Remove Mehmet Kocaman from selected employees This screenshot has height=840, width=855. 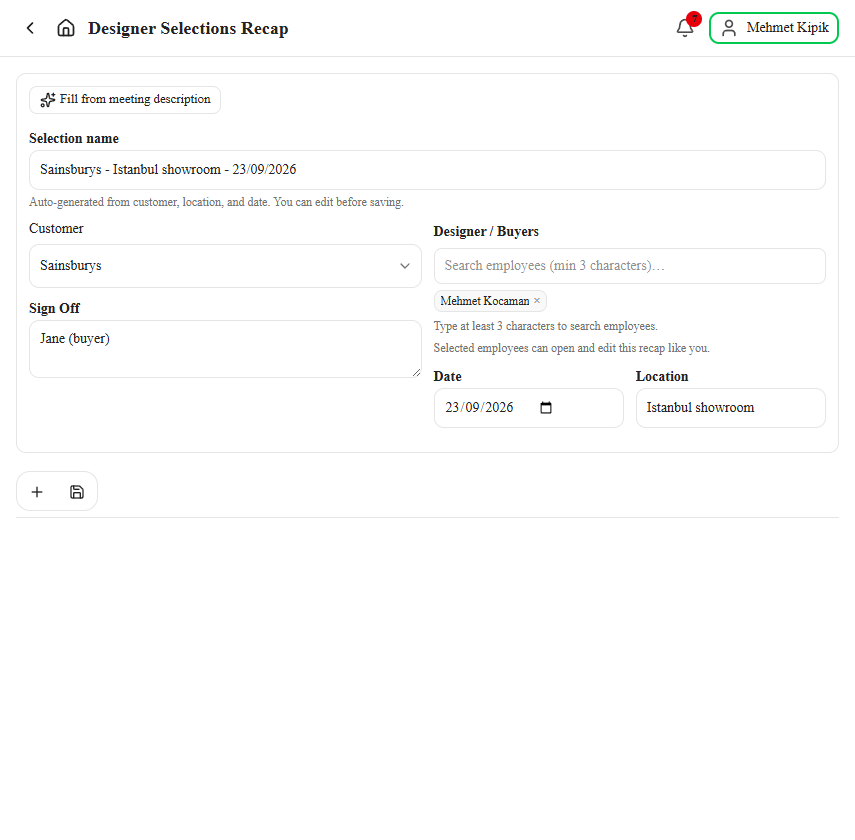pyautogui.click(x=537, y=301)
